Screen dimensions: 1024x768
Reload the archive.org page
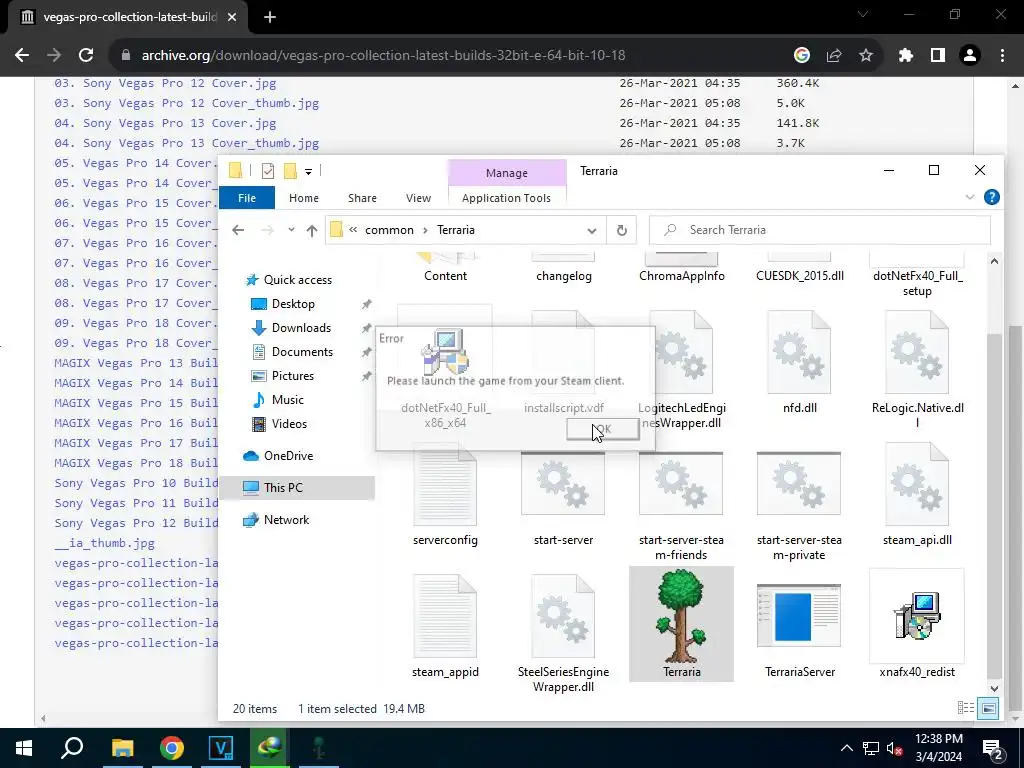(86, 56)
